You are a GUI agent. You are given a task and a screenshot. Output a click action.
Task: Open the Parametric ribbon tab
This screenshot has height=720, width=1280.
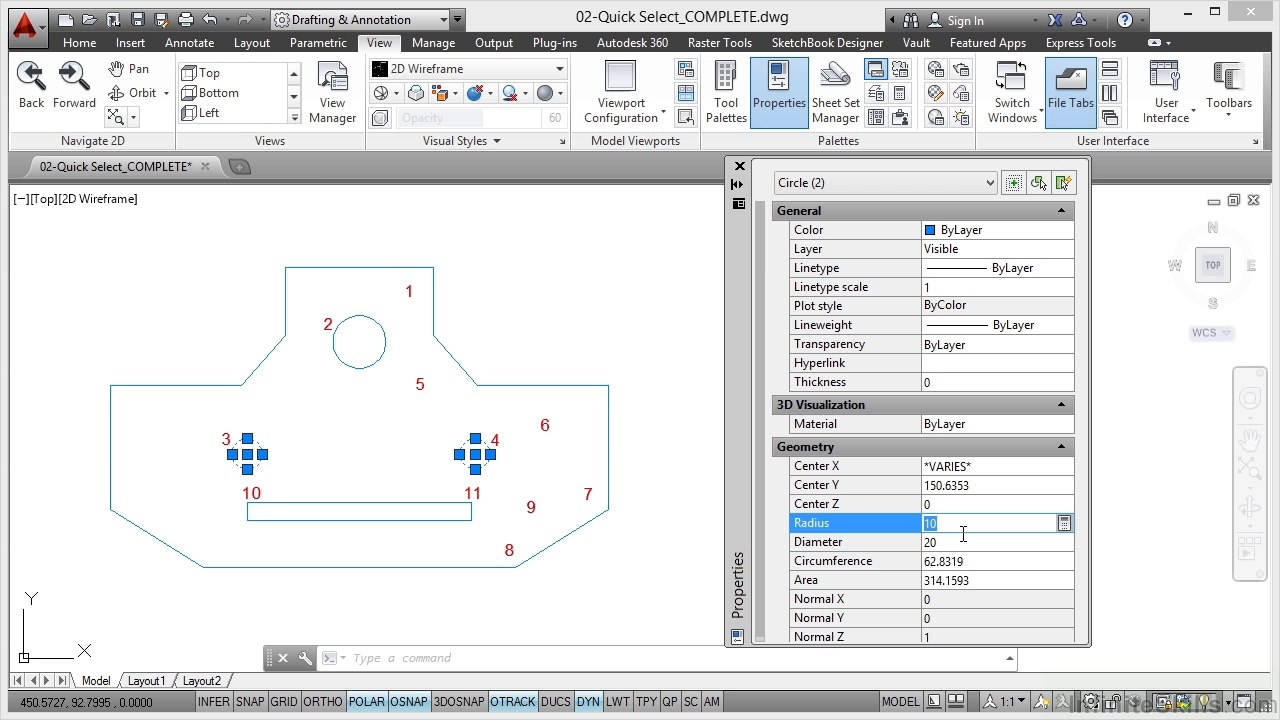pyautogui.click(x=318, y=43)
